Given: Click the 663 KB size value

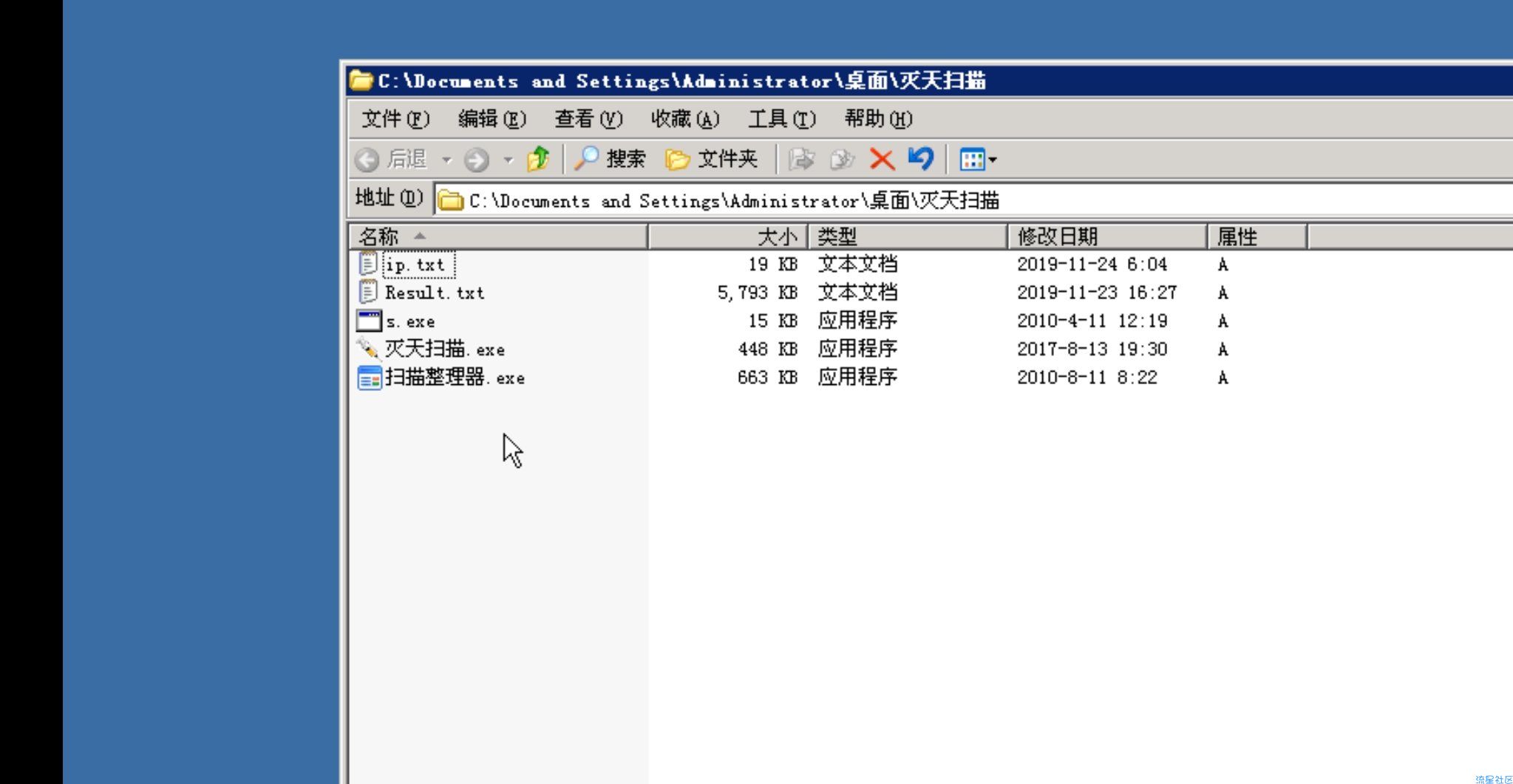Looking at the screenshot, I should 767,378.
